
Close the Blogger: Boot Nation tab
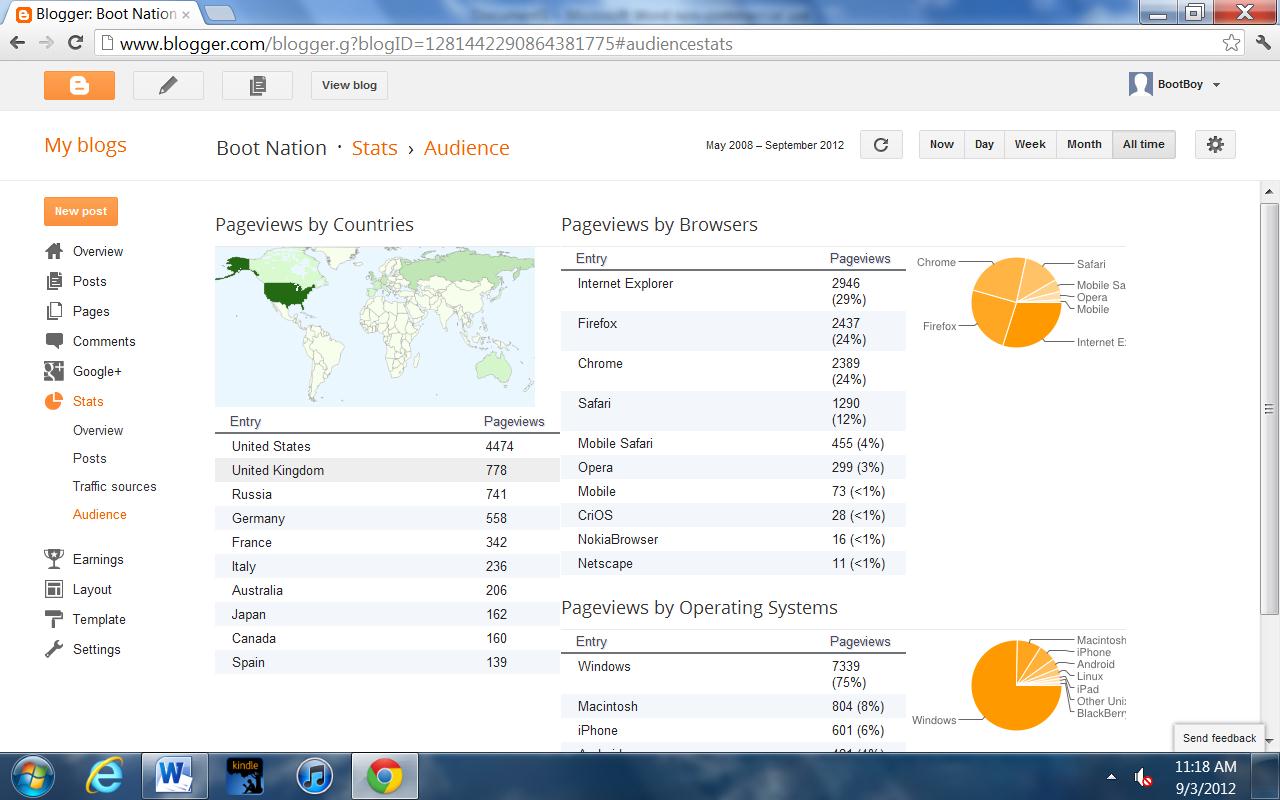click(x=186, y=15)
